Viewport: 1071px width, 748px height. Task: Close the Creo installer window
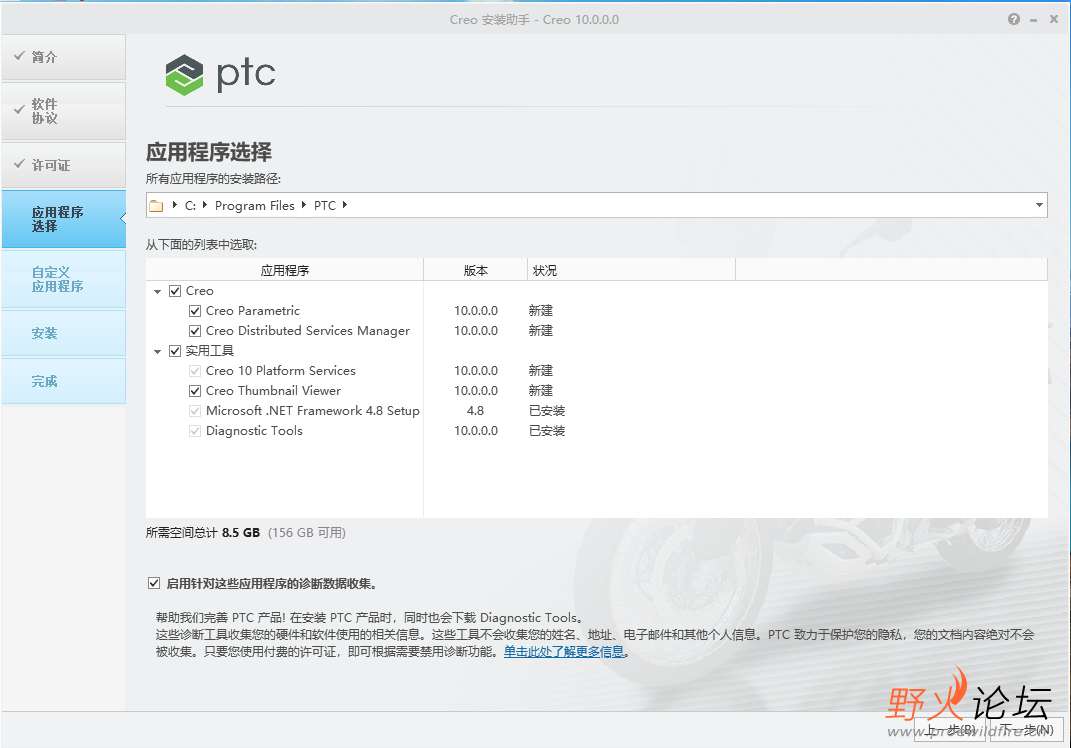[x=1054, y=19]
